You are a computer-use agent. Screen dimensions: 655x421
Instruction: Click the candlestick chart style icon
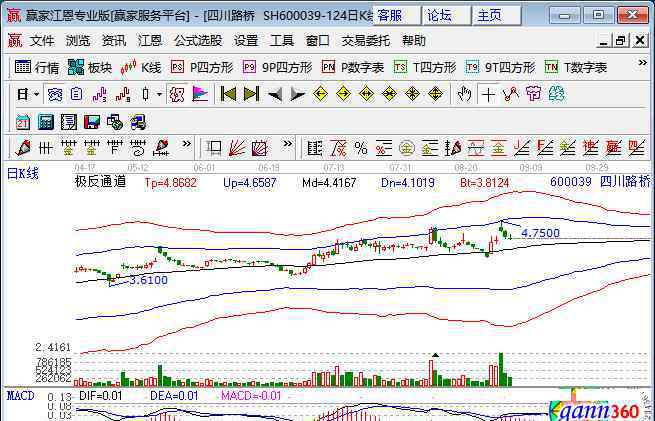point(145,94)
